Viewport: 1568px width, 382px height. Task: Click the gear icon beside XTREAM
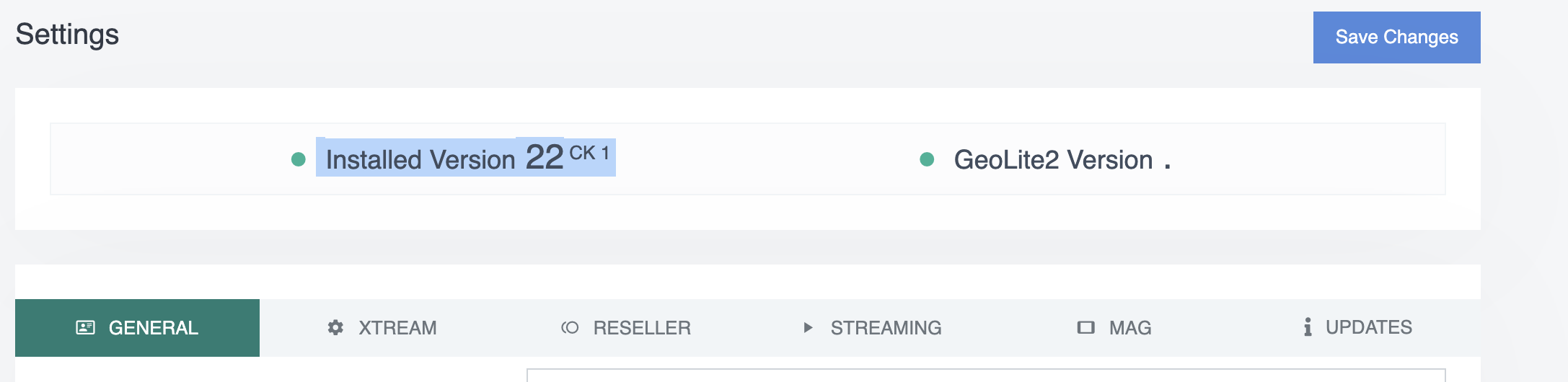(x=335, y=328)
